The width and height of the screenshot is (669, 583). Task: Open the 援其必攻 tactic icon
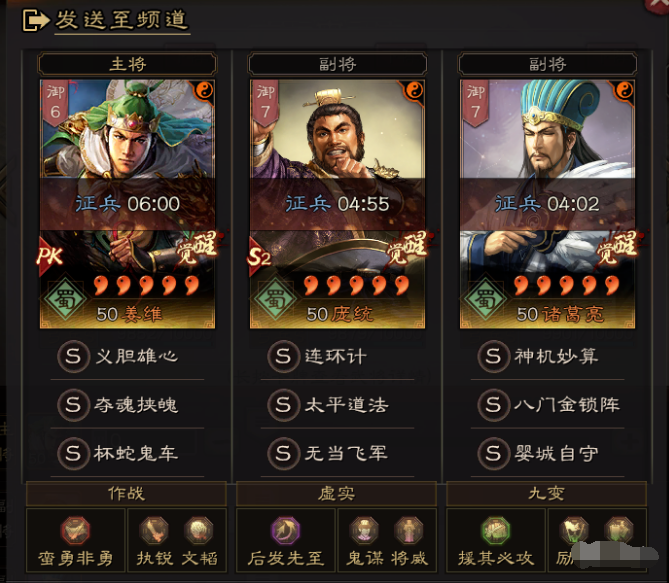(495, 530)
